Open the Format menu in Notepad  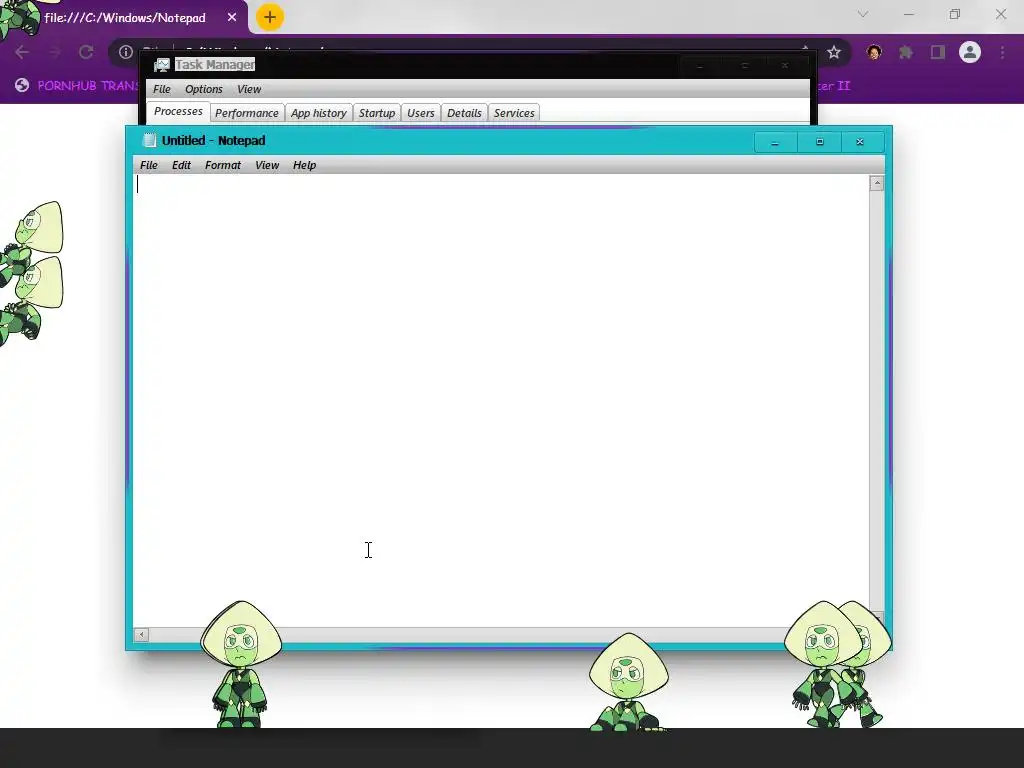pyautogui.click(x=223, y=165)
